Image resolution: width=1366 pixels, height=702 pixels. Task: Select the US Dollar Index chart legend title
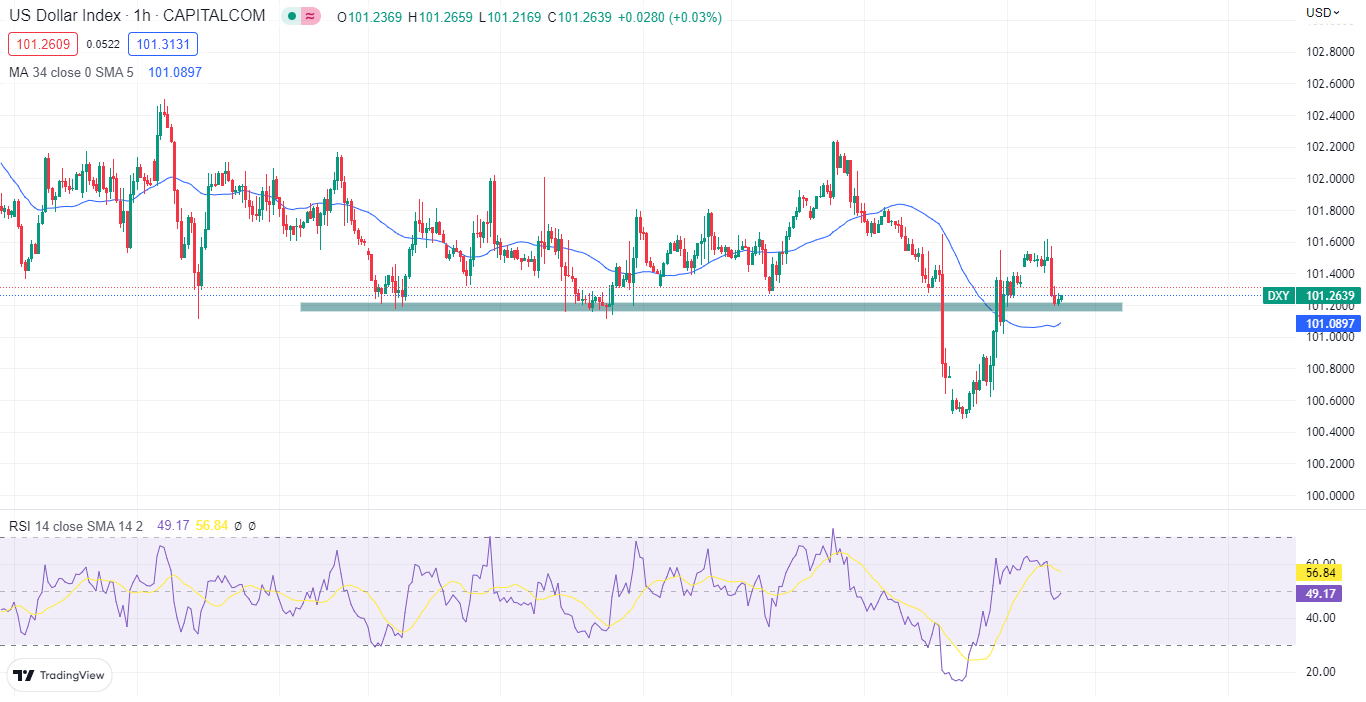(66, 16)
